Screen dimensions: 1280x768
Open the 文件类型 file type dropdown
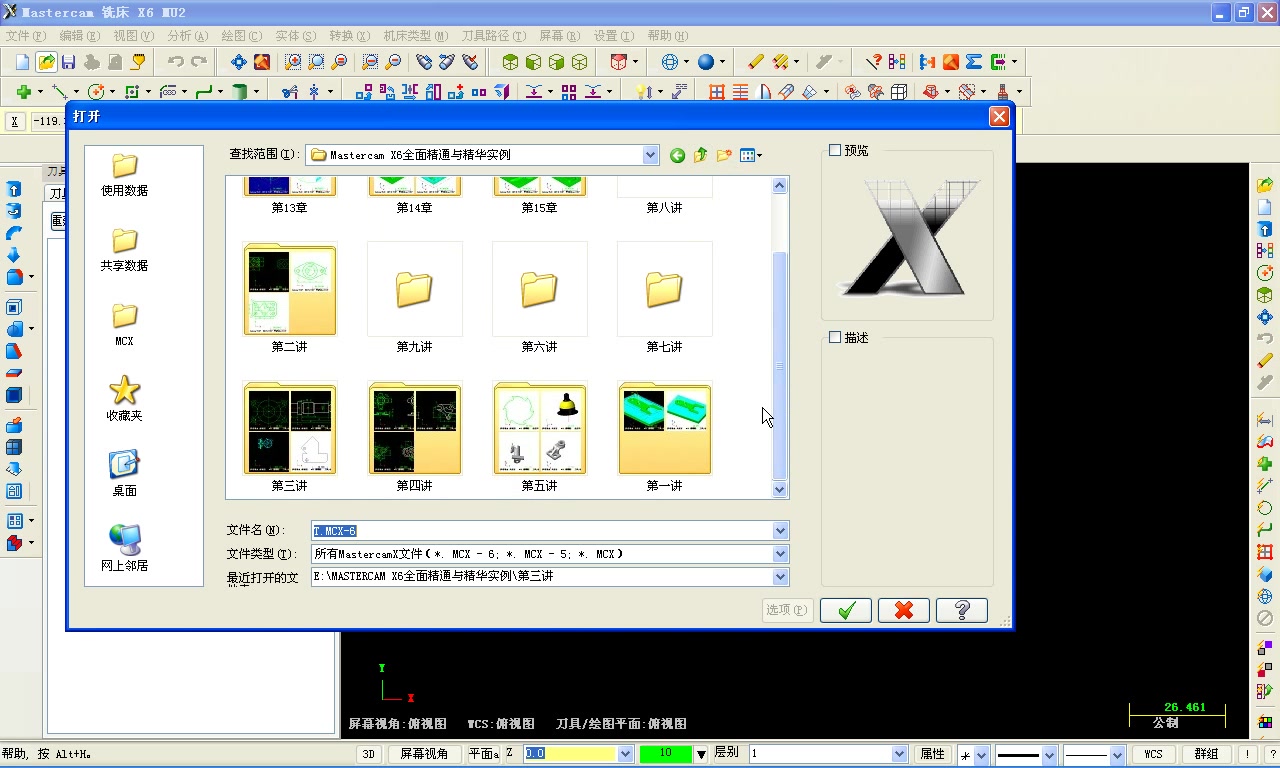tap(780, 553)
